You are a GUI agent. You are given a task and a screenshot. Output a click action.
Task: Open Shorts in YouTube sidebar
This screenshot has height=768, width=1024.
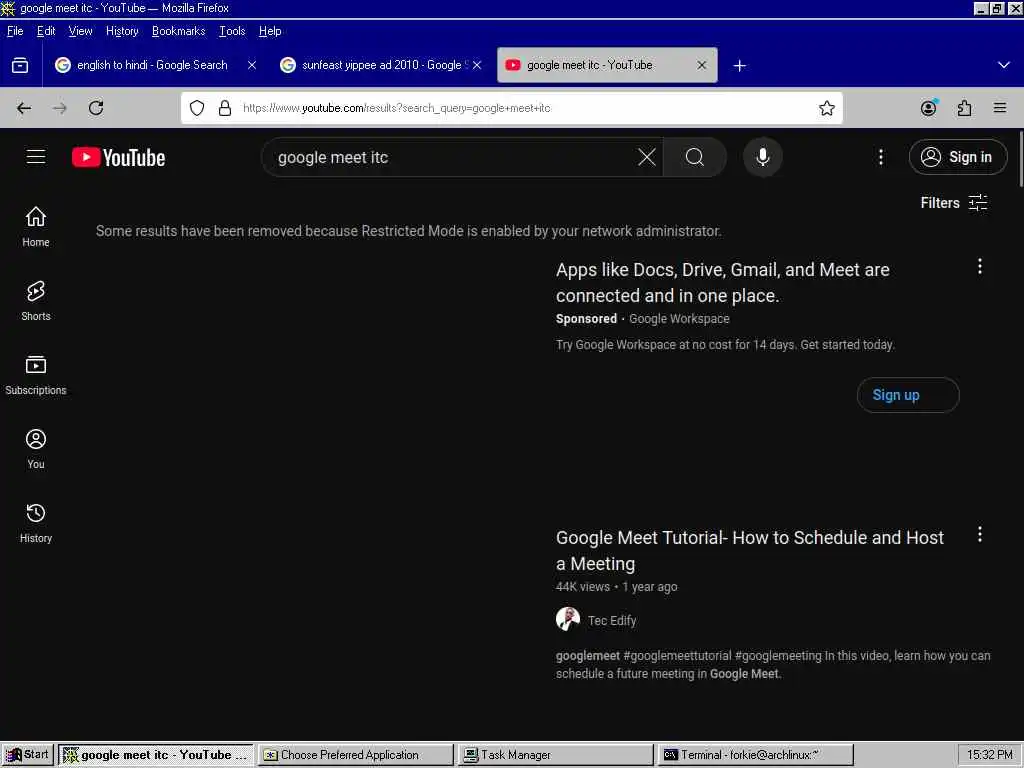pyautogui.click(x=36, y=301)
